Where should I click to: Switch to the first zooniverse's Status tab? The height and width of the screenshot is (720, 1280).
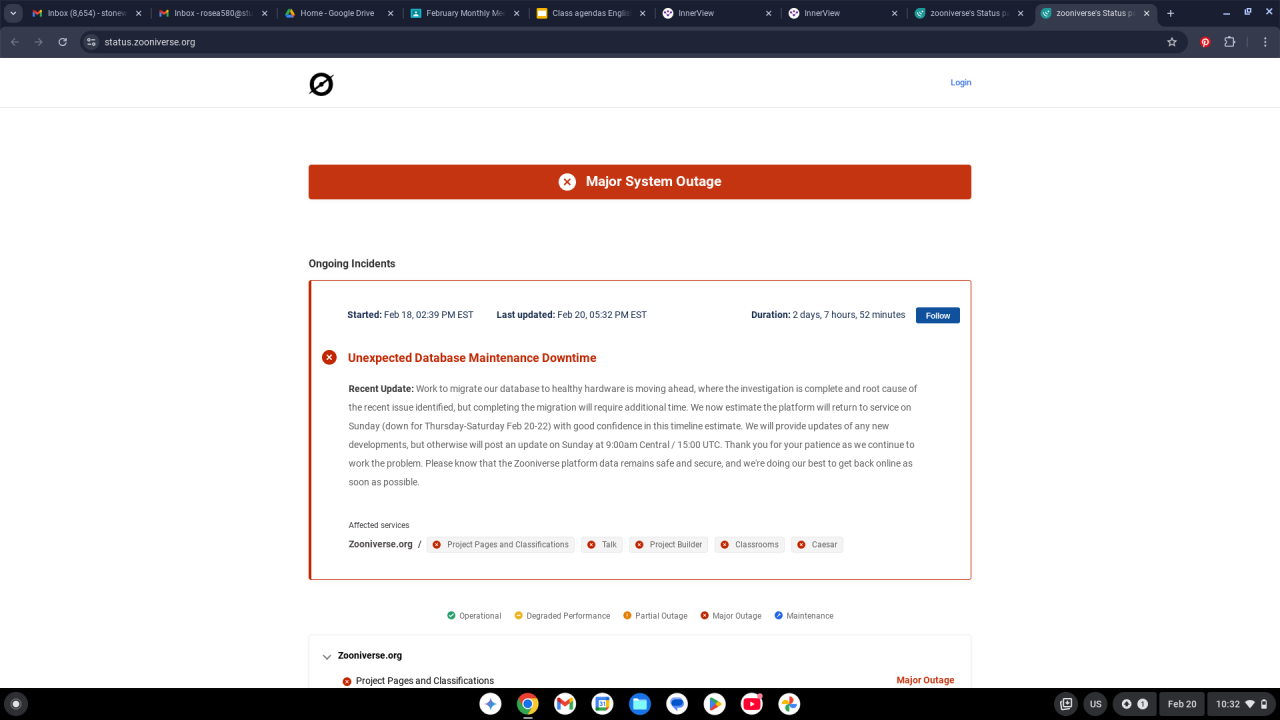pyautogui.click(x=969, y=14)
